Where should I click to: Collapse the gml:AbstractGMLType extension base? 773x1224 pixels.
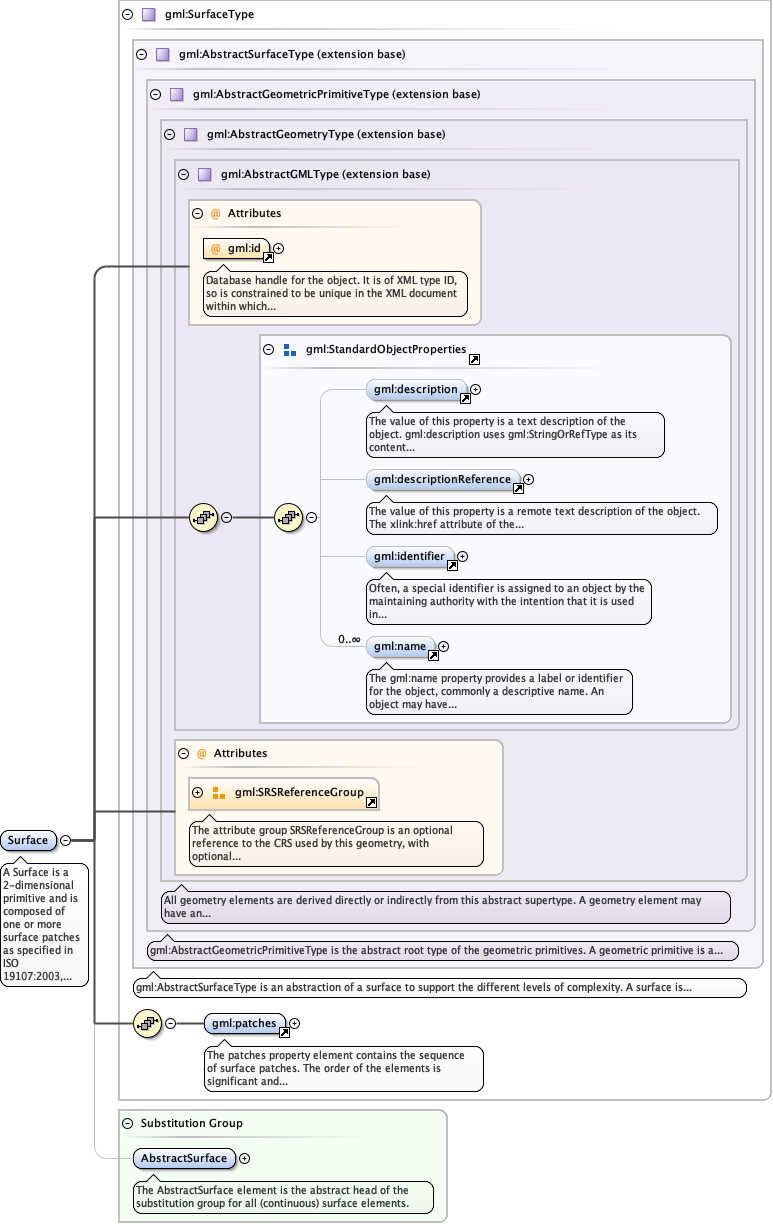coord(183,174)
